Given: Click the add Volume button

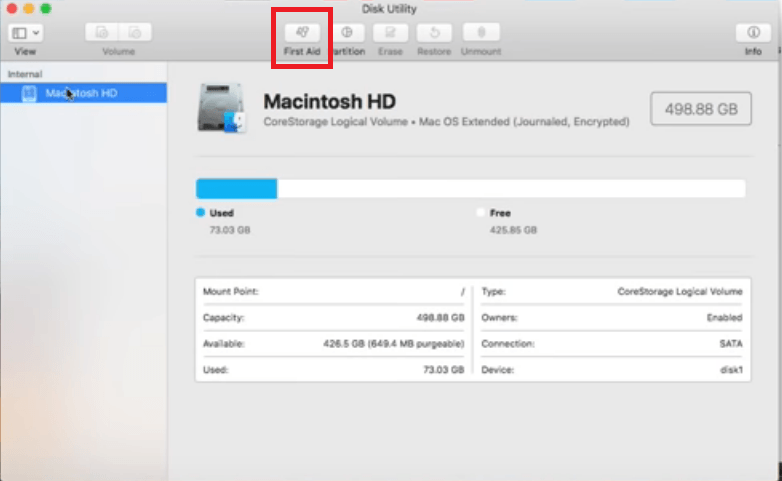Looking at the screenshot, I should (102, 33).
